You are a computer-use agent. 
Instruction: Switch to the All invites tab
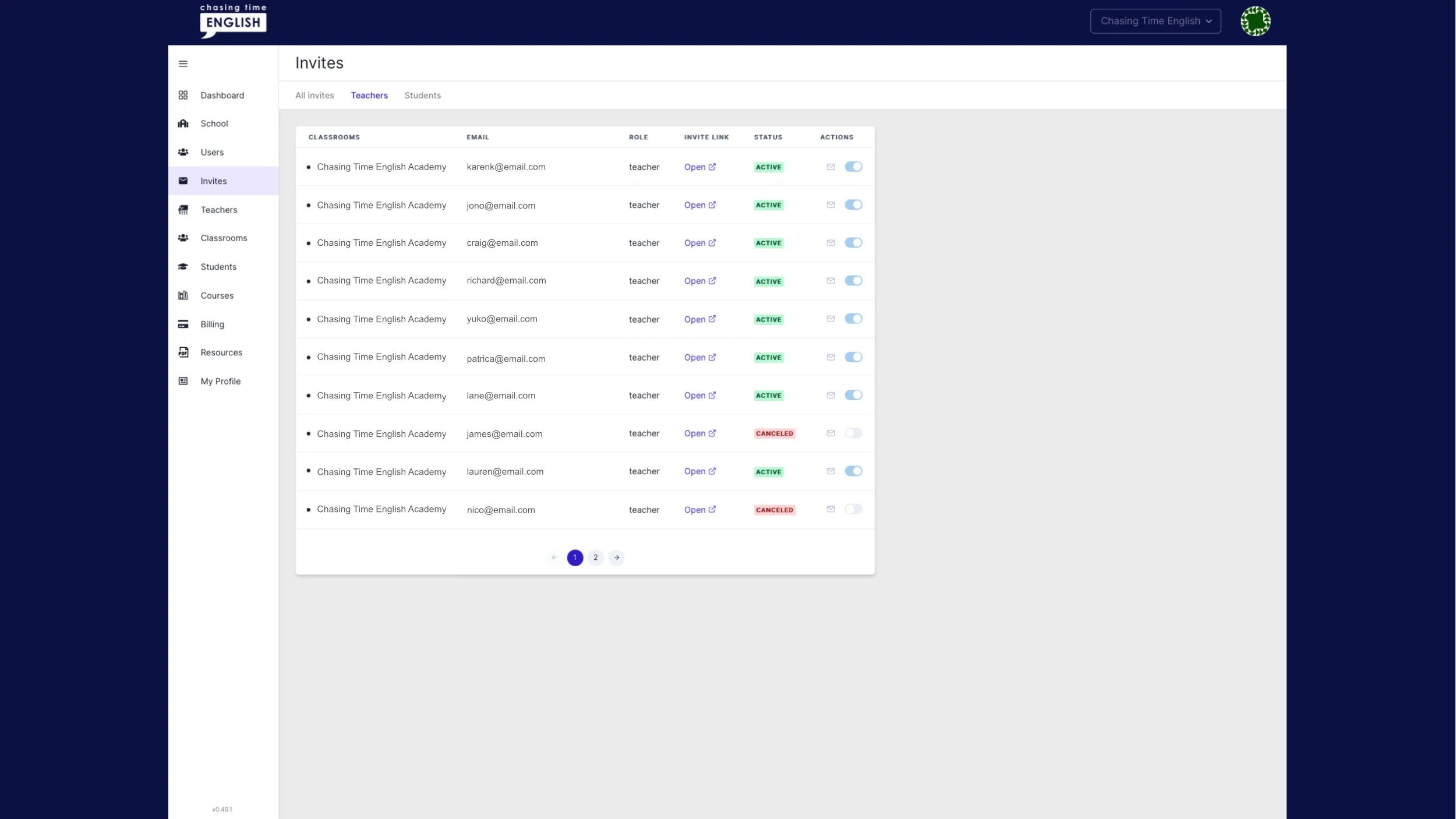(x=314, y=96)
